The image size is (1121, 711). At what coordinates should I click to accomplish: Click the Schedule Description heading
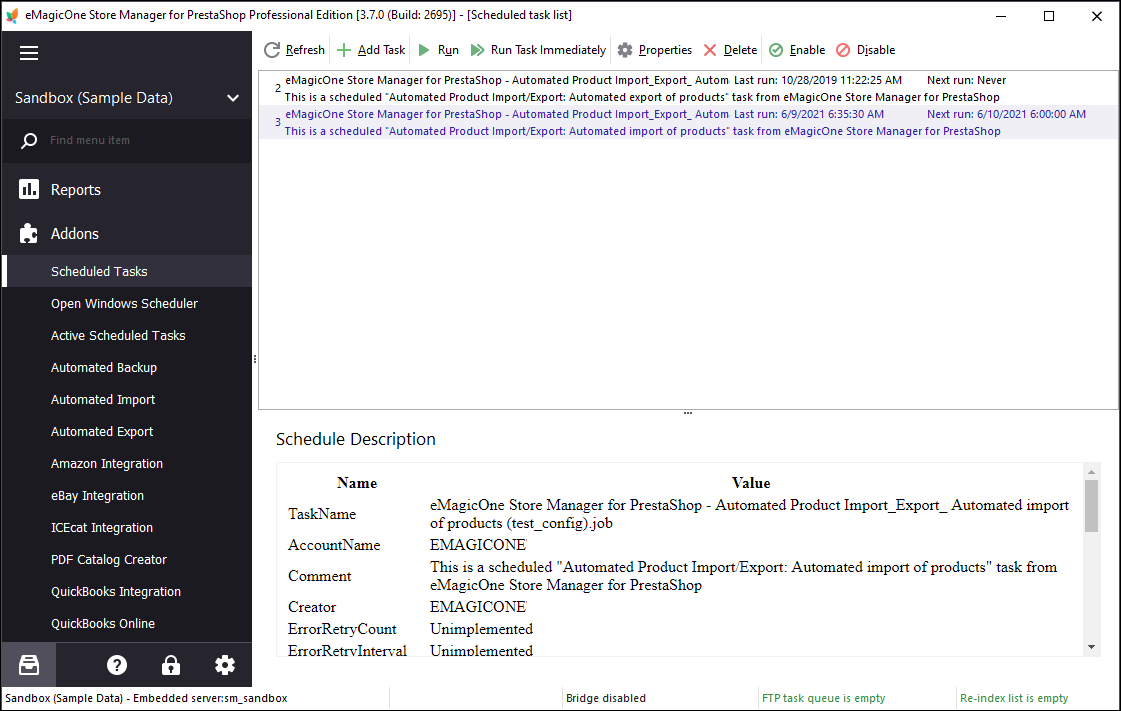(x=355, y=439)
